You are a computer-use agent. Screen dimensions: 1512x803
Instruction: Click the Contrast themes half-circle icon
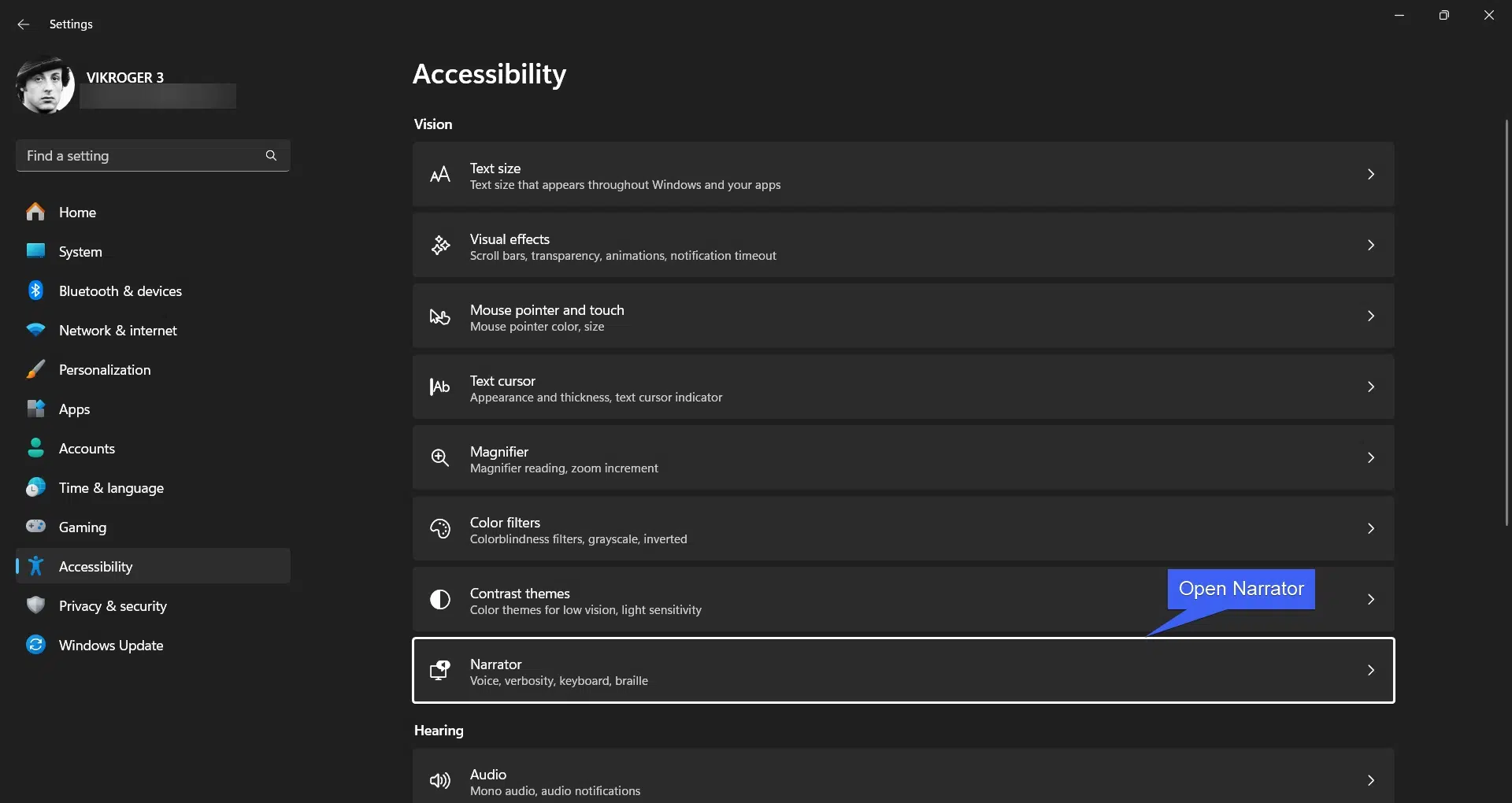(440, 600)
